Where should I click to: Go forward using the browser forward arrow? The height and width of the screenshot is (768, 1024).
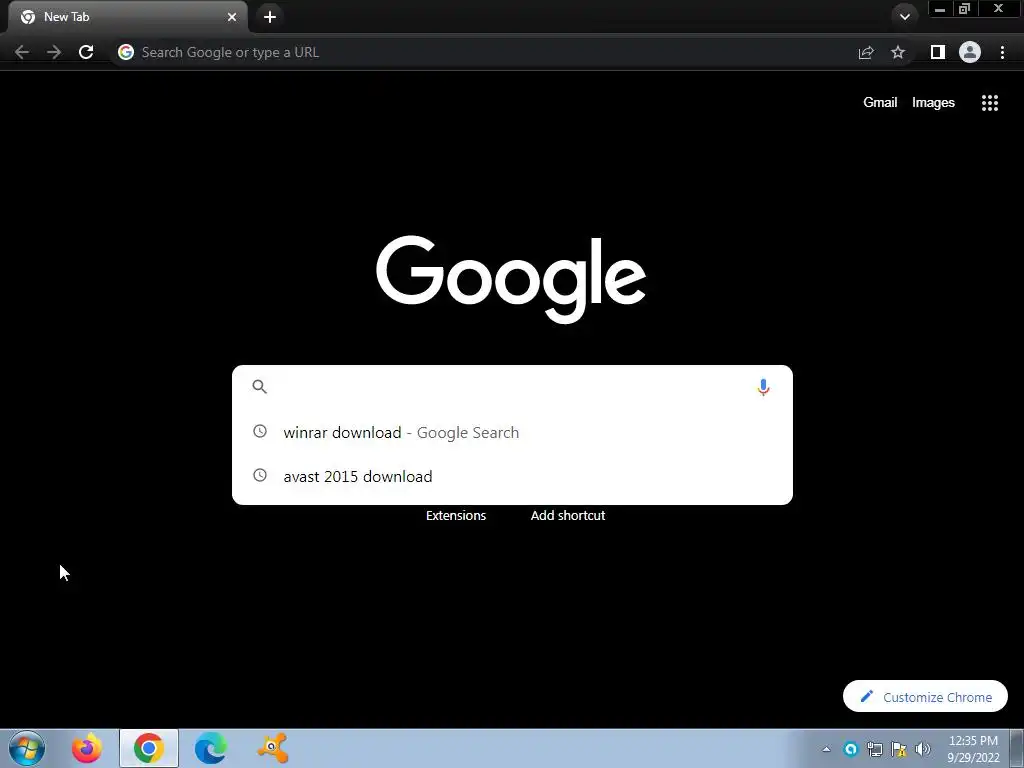tap(54, 52)
